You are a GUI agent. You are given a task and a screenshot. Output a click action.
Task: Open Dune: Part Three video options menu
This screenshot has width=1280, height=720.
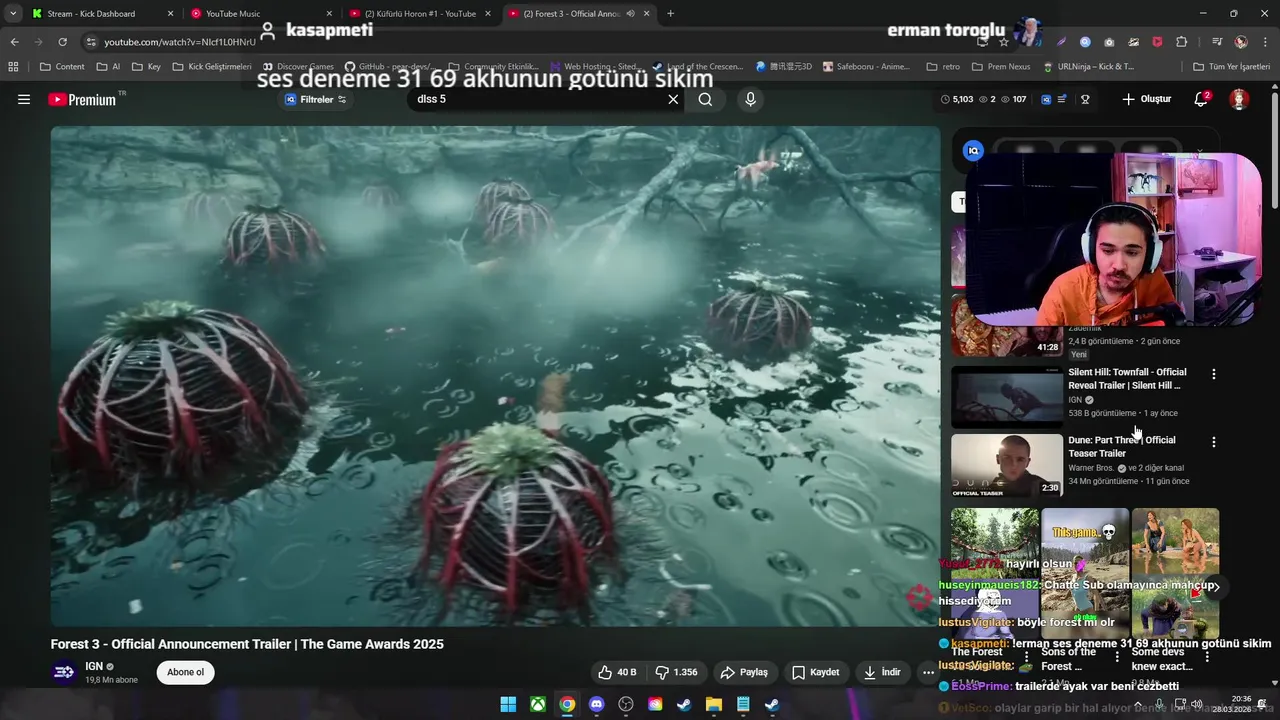1214,442
